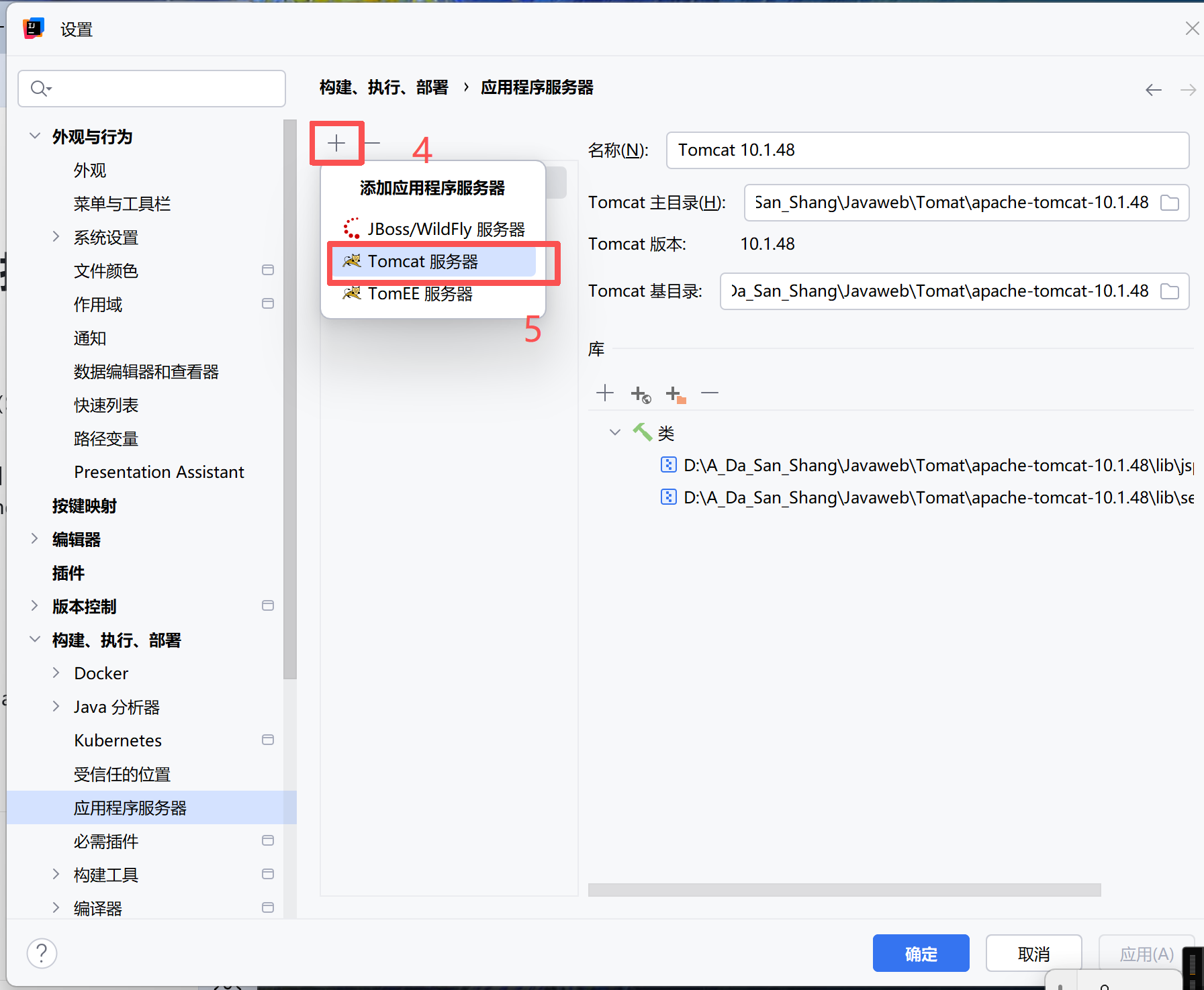The width and height of the screenshot is (1204, 990).
Task: Browse folder for Tomcat home directory
Action: click(x=1170, y=203)
